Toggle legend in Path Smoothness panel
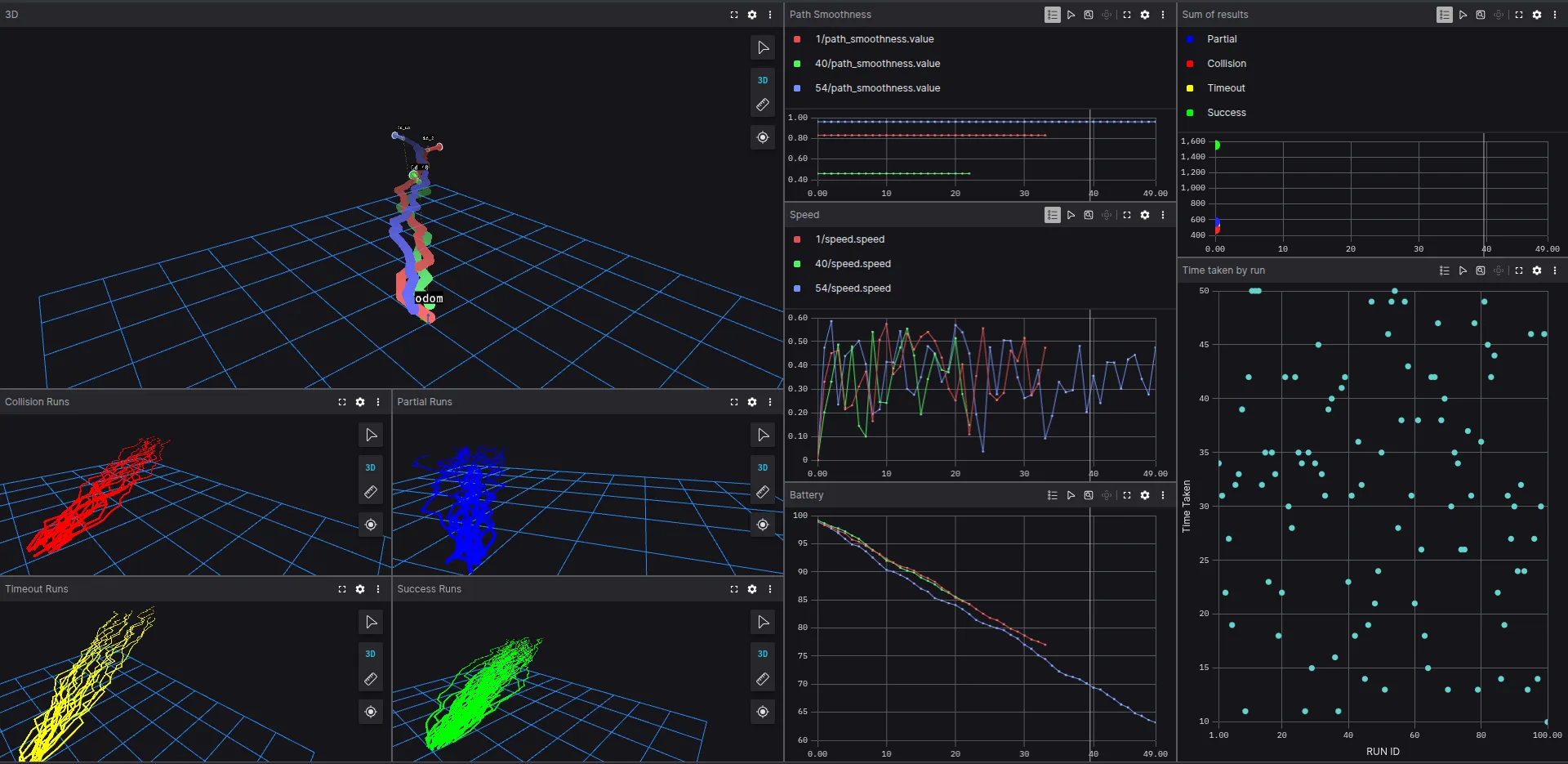The width and height of the screenshot is (1568, 764). coord(1052,15)
